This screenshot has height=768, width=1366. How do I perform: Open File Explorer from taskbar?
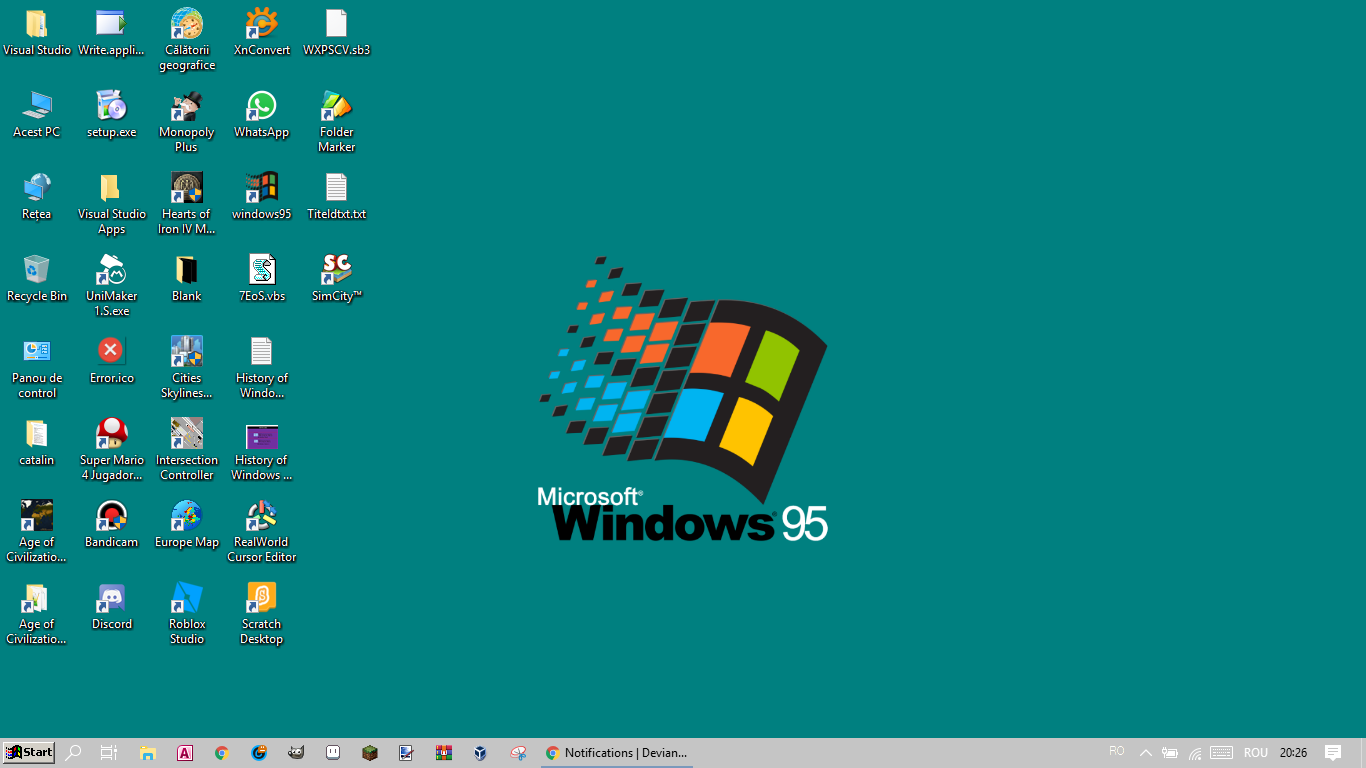147,753
